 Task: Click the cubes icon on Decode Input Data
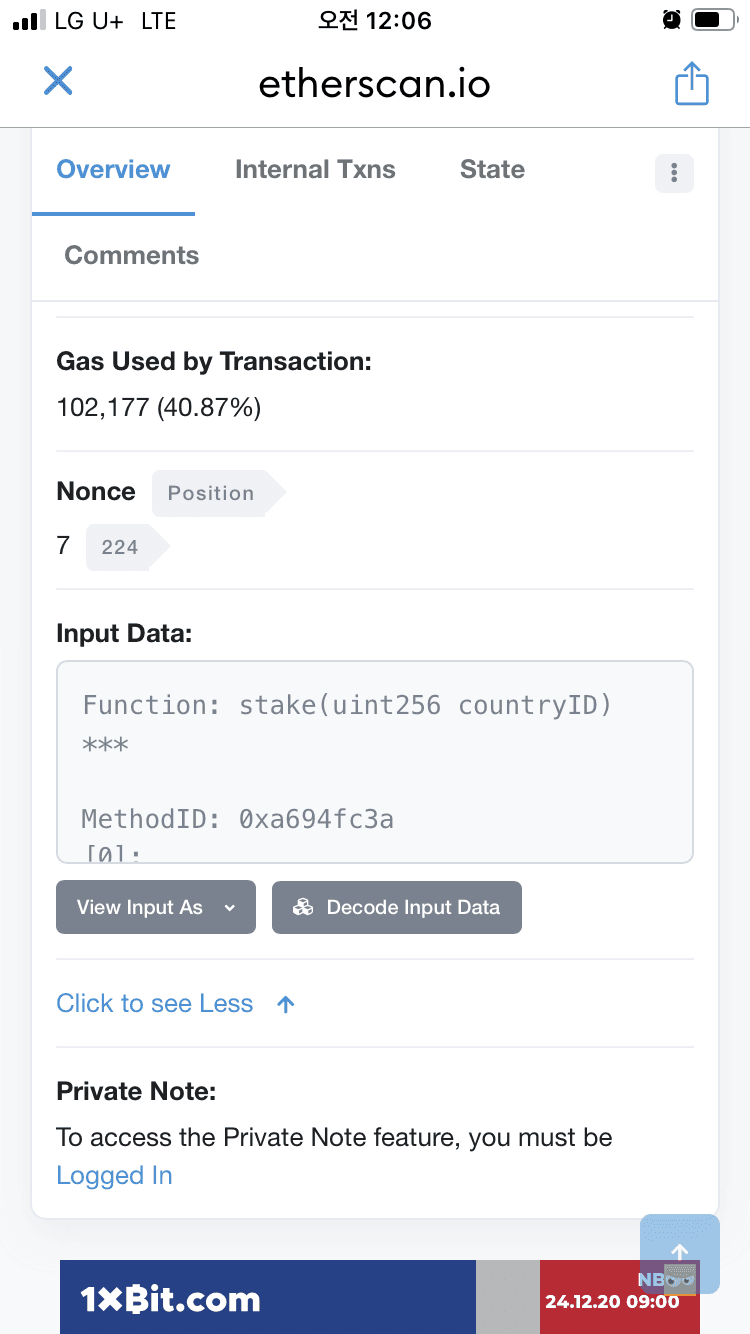click(303, 907)
